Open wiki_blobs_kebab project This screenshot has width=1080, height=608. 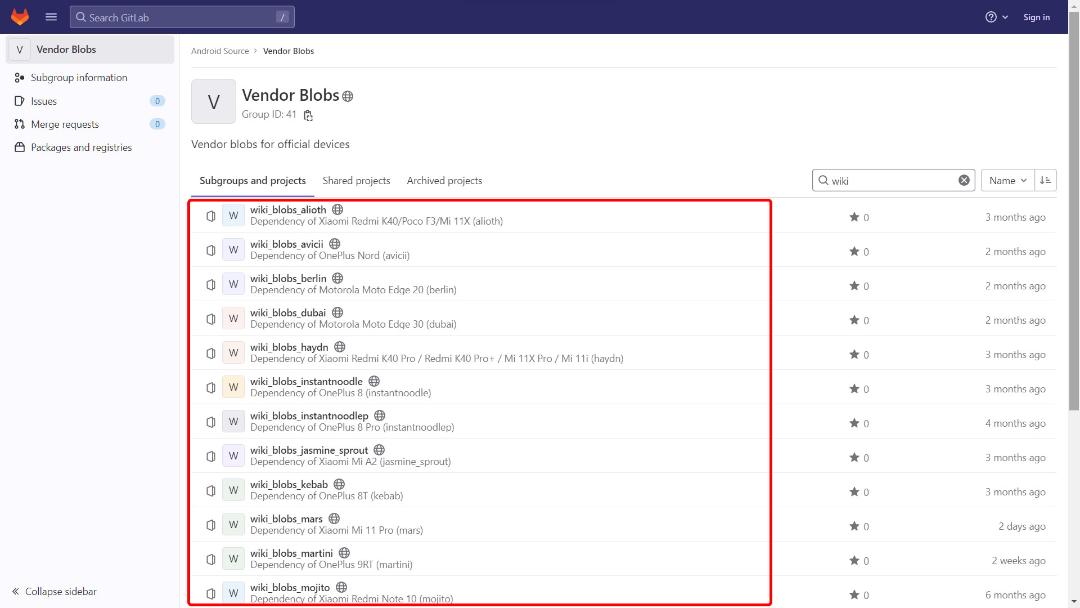(x=289, y=485)
